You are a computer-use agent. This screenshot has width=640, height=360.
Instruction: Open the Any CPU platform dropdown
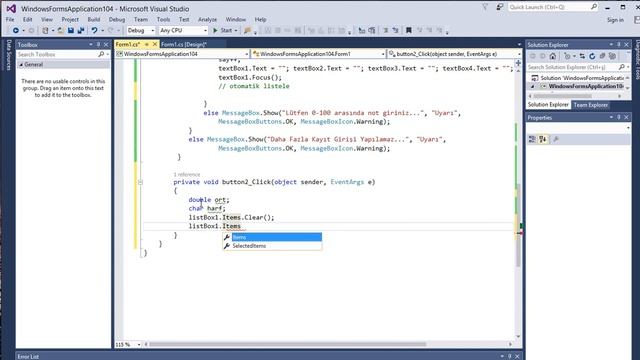205,31
